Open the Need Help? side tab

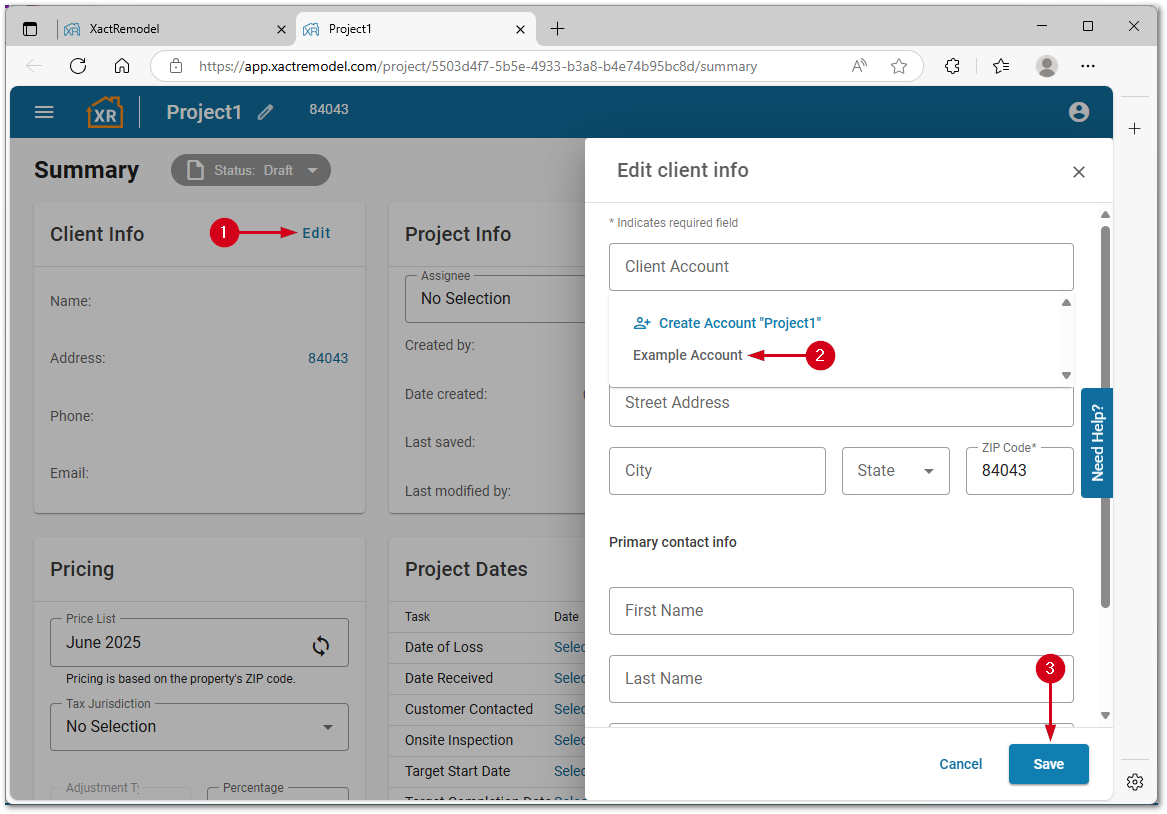[x=1096, y=443]
